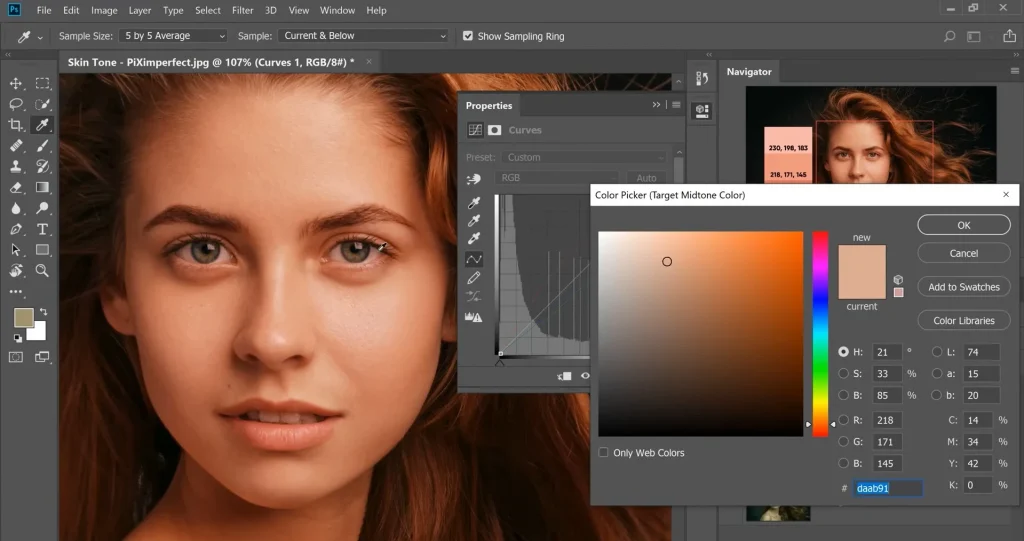This screenshot has height=541, width=1024.
Task: Open the Layer menu
Action: click(x=139, y=10)
